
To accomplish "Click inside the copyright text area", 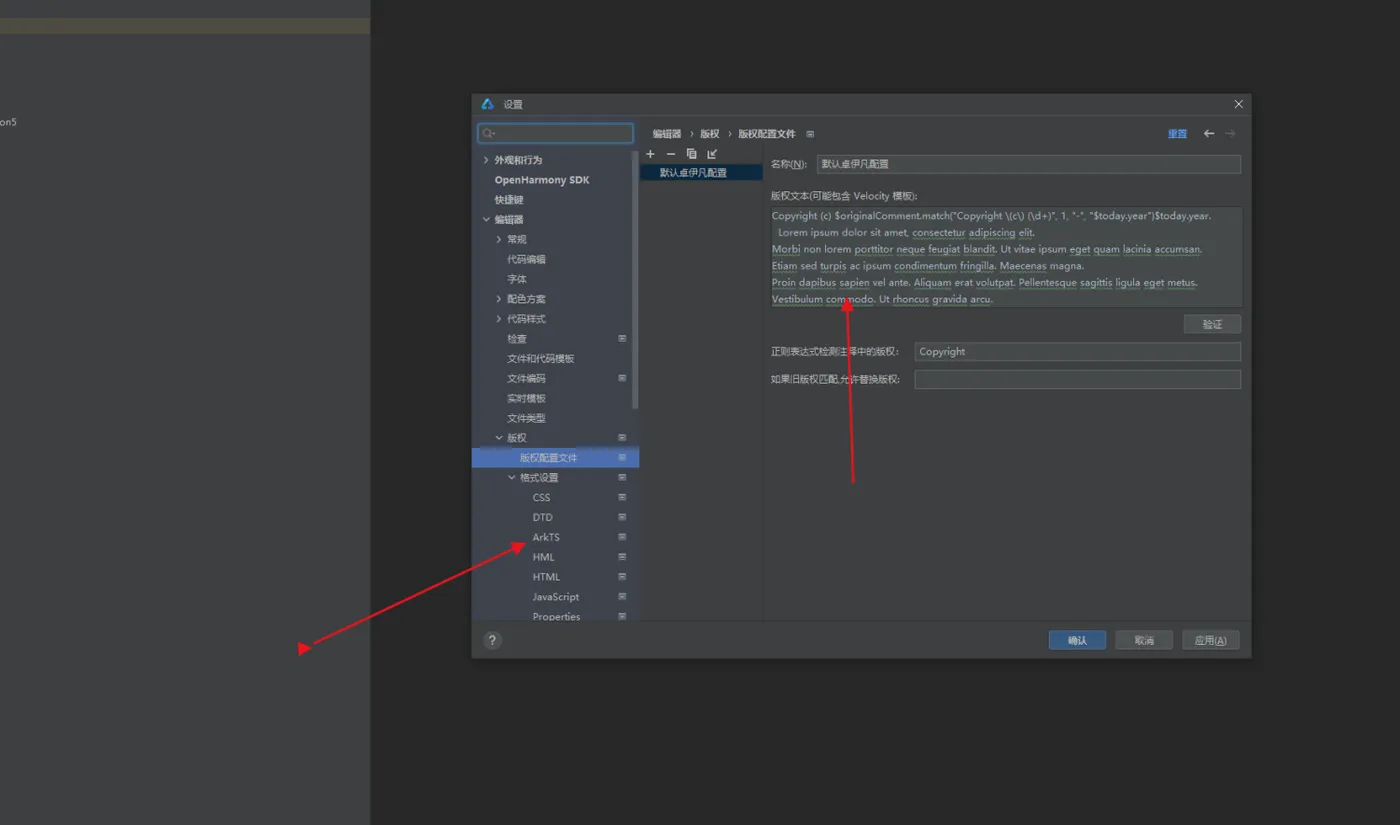I will point(1006,257).
